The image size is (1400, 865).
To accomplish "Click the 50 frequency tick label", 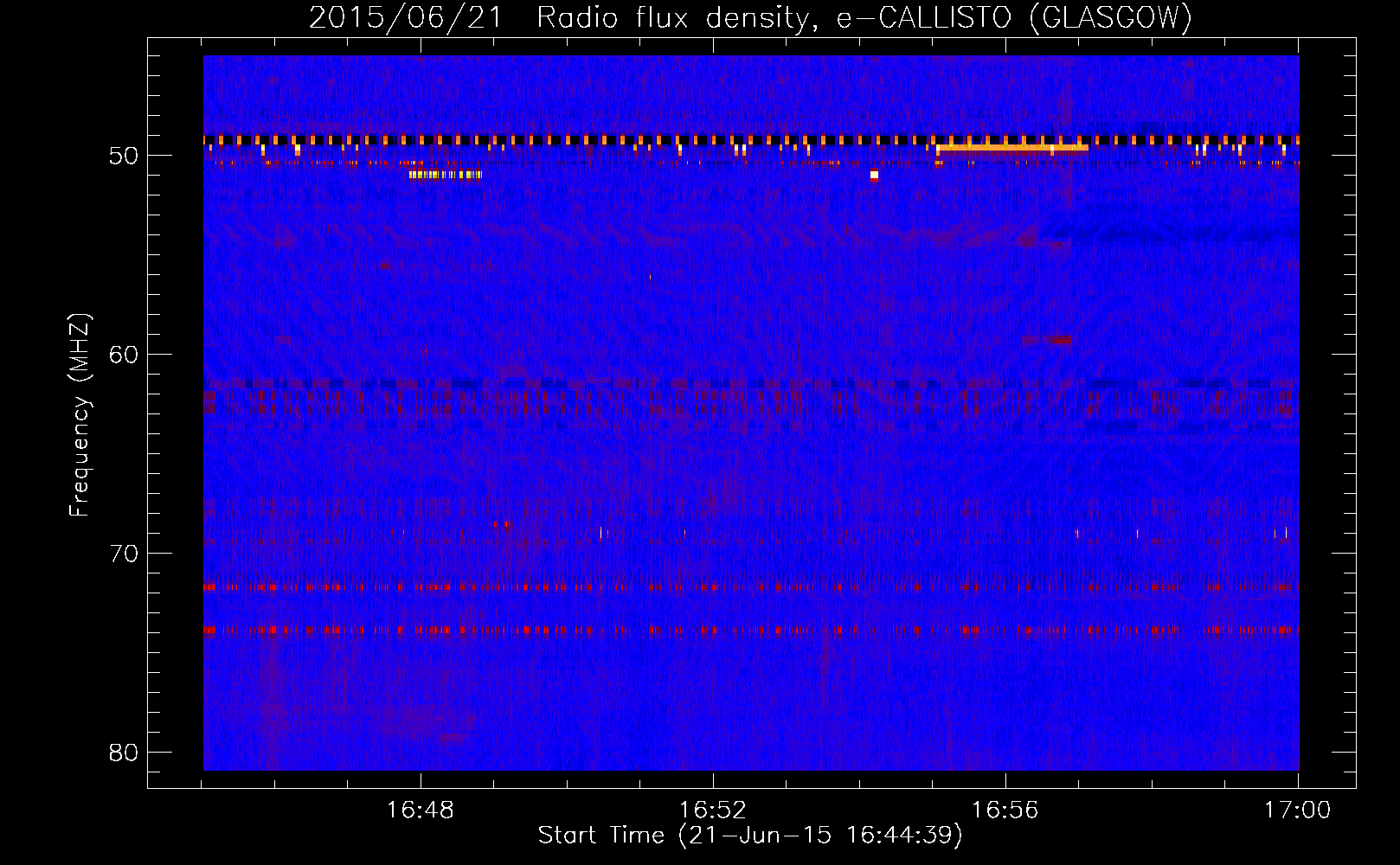I will pos(124,156).
